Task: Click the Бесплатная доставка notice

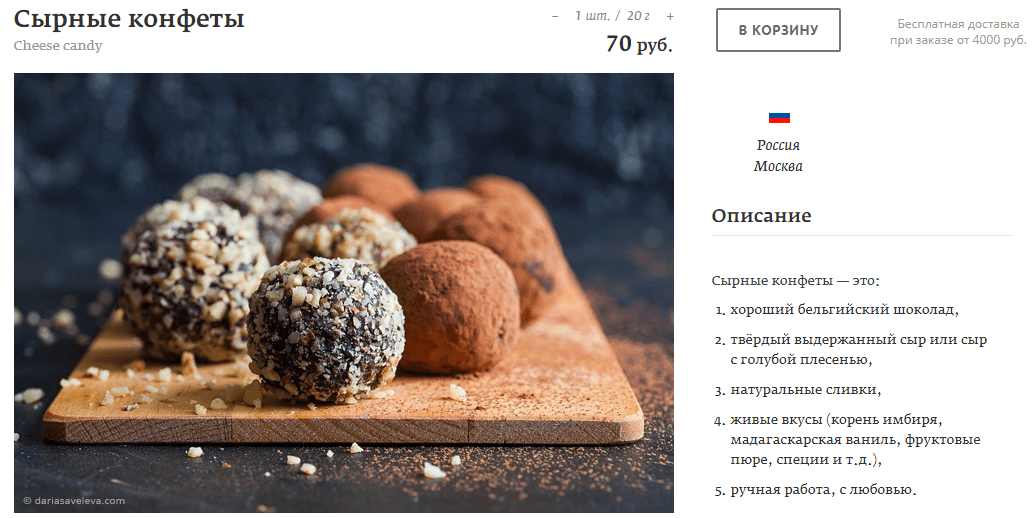Action: coord(958,32)
